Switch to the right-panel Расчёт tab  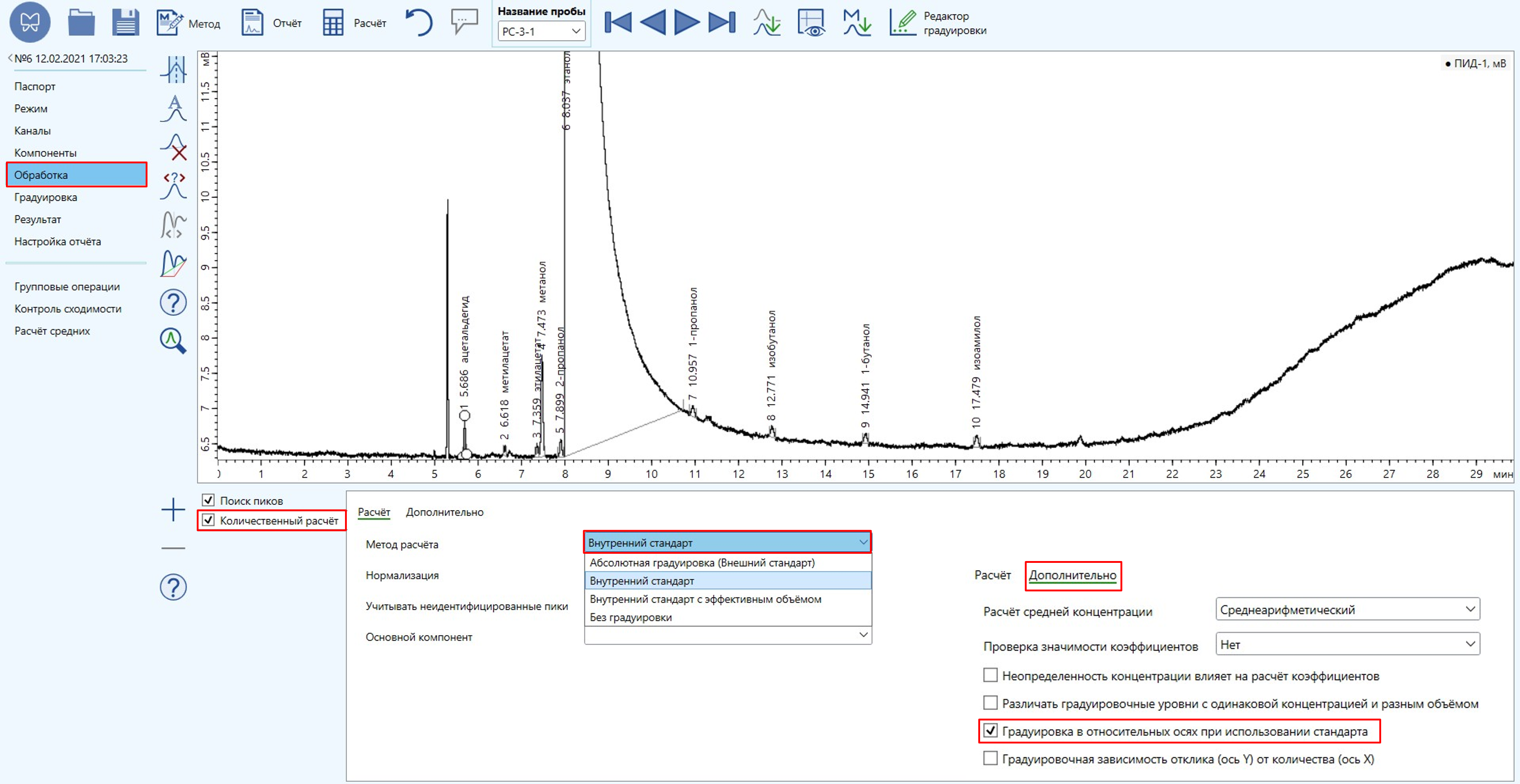(992, 575)
